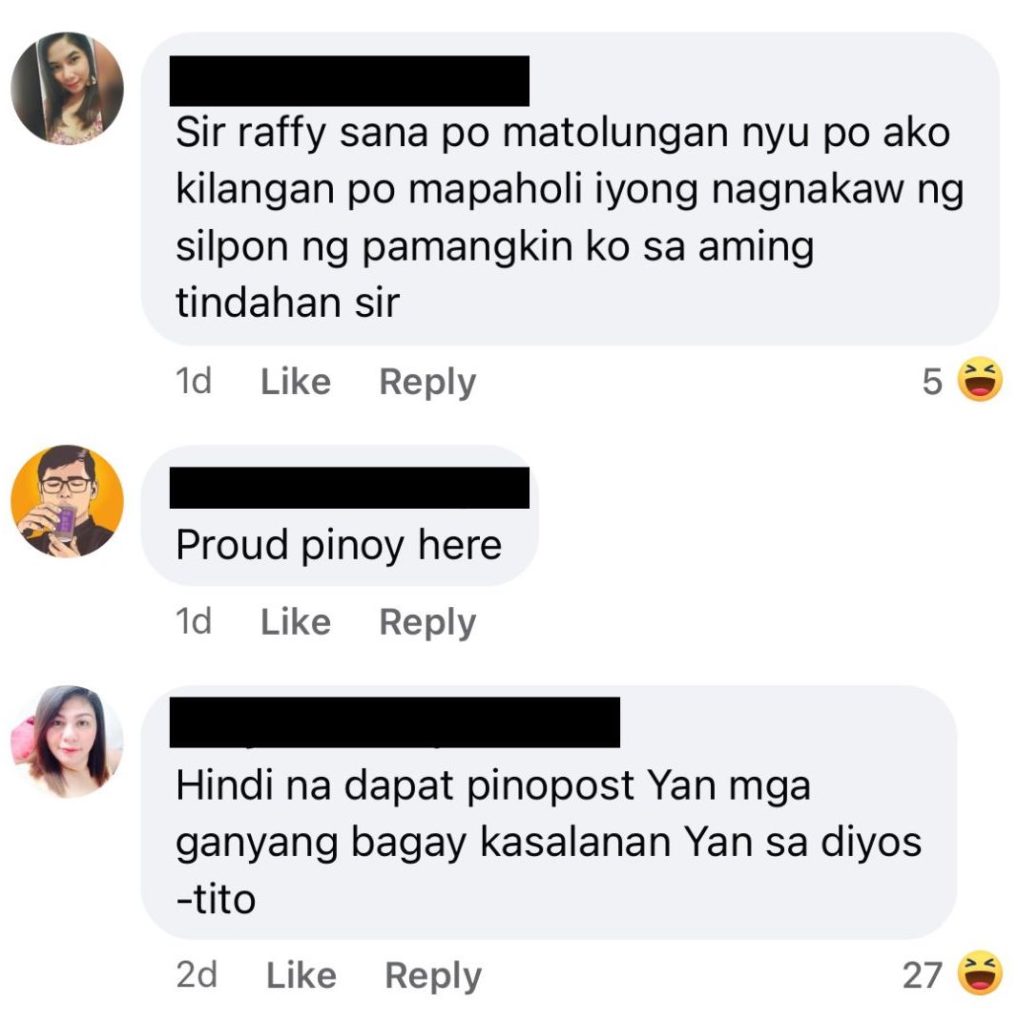The width and height of the screenshot is (1018, 1024).
Task: Like the Sir raffy comment
Action: coord(295,381)
